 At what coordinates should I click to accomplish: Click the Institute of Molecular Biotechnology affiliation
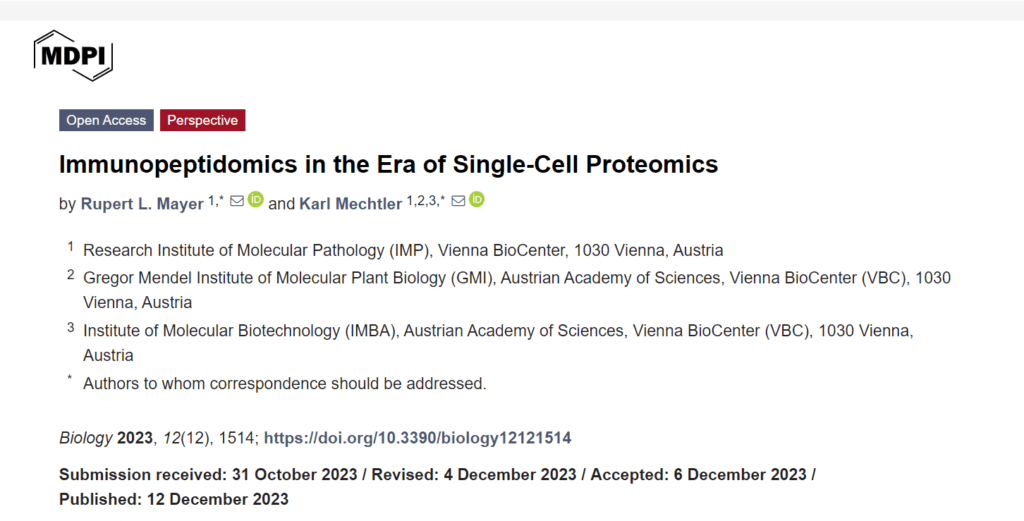coord(498,330)
